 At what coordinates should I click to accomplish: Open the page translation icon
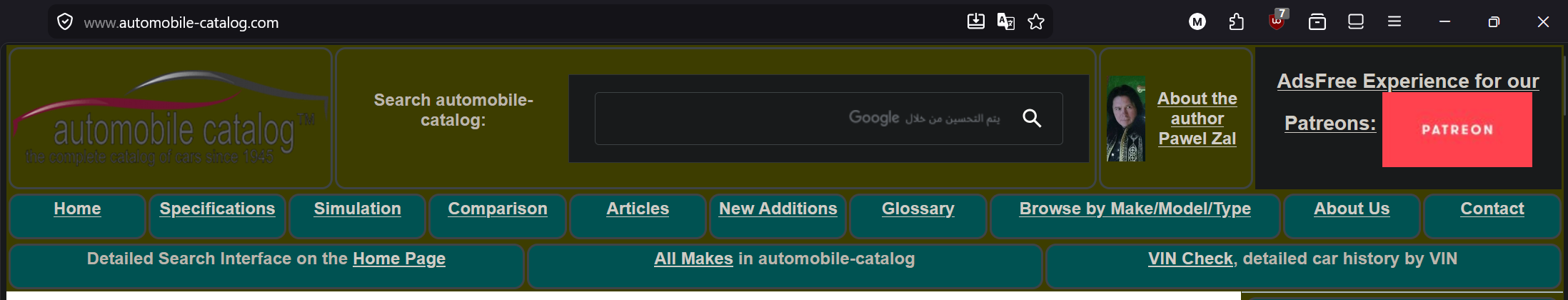[x=1005, y=21]
